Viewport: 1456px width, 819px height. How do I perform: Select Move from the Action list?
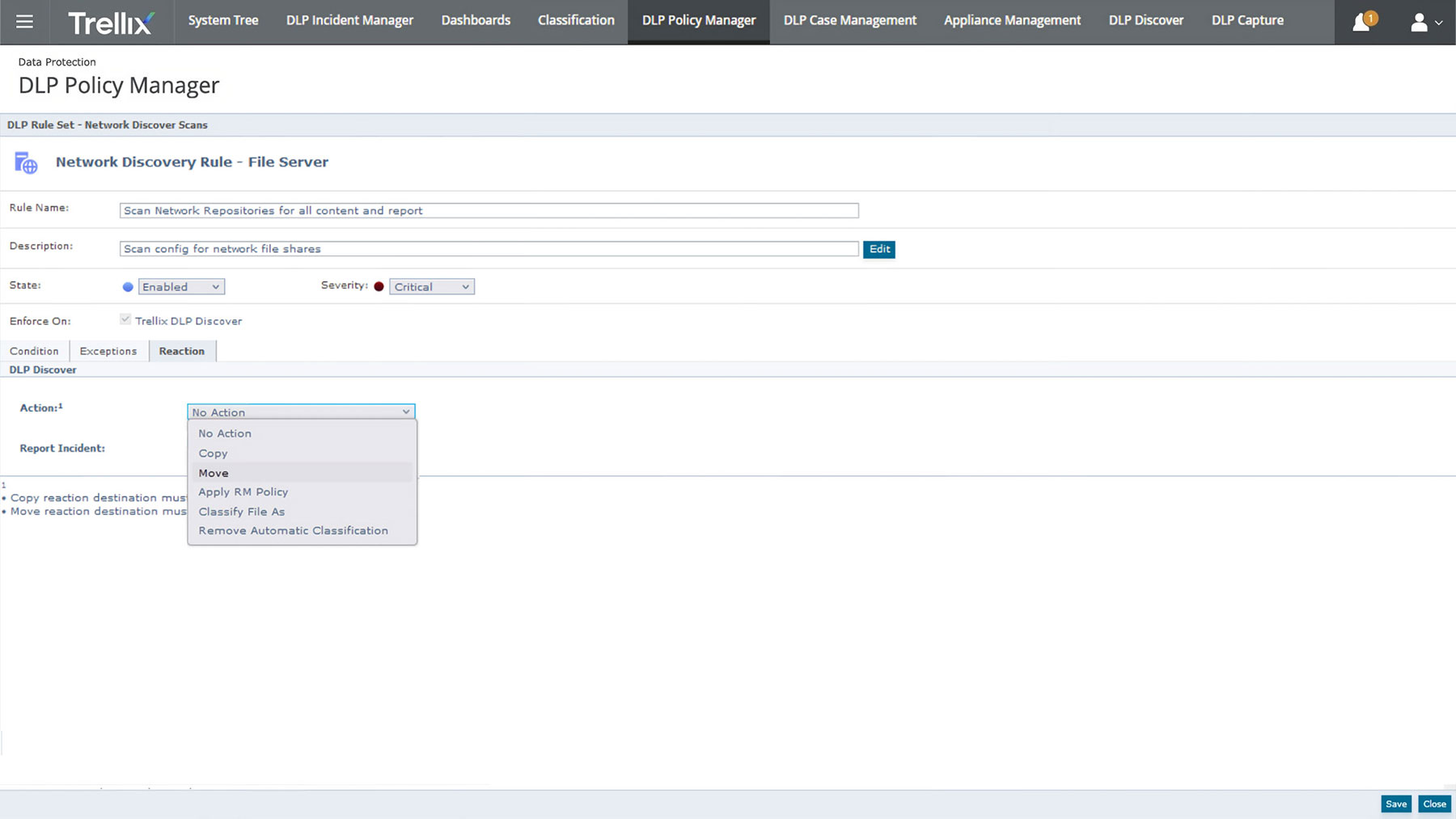[214, 473]
